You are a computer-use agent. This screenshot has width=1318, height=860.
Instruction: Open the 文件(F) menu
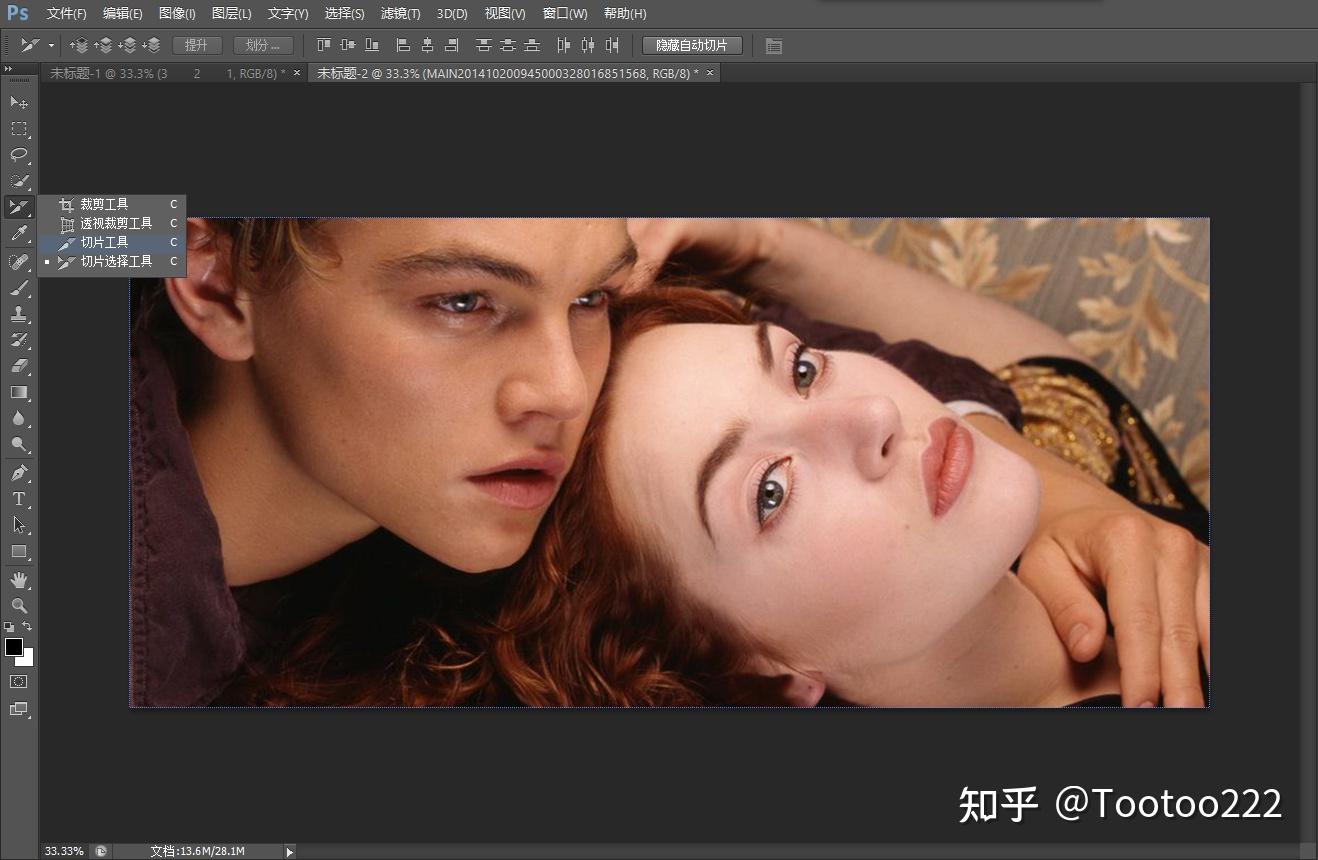pos(66,14)
